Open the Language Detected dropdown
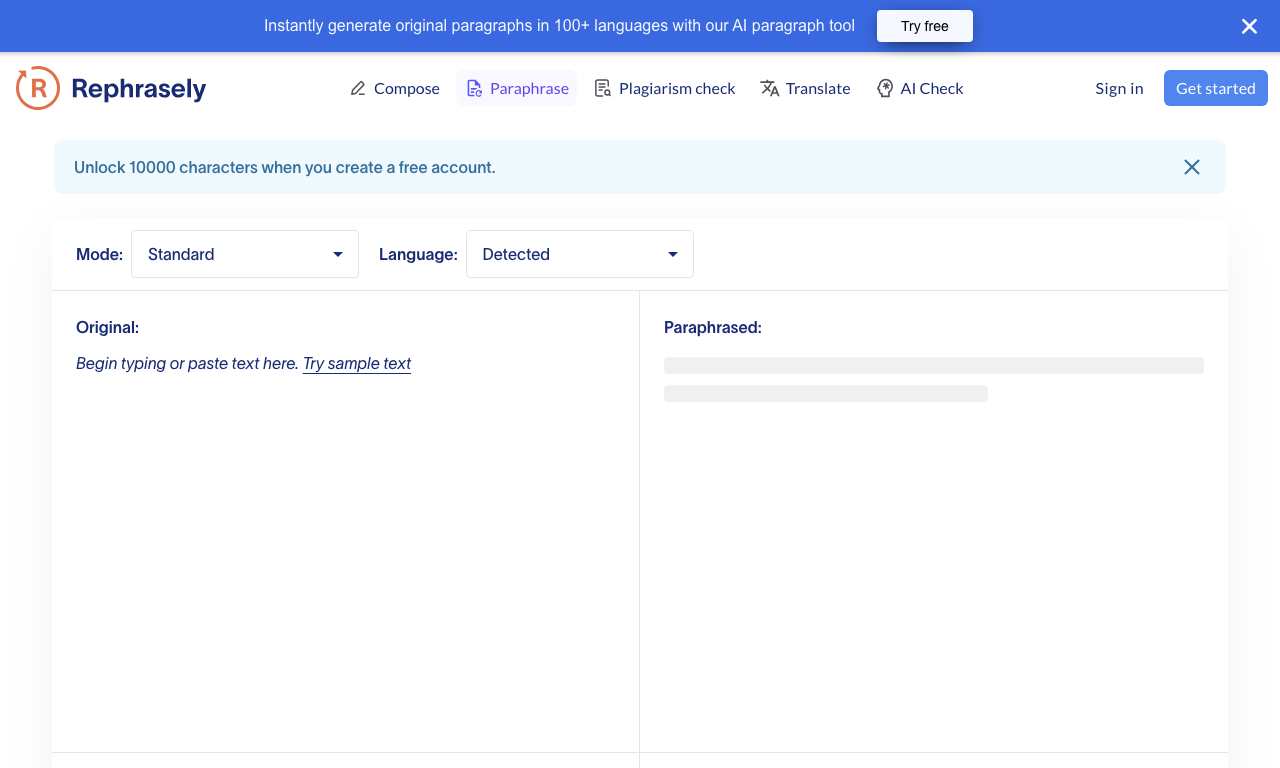This screenshot has width=1280, height=768. (x=580, y=254)
